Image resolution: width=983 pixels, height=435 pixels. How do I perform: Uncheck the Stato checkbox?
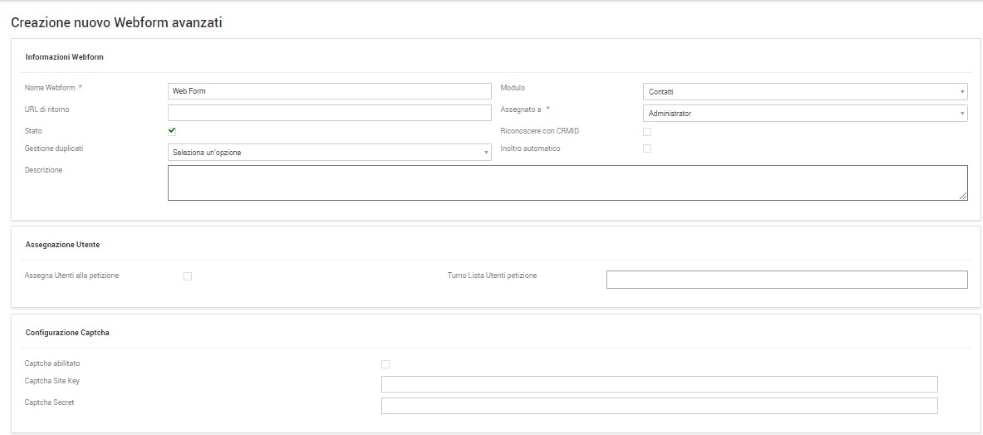tap(172, 130)
